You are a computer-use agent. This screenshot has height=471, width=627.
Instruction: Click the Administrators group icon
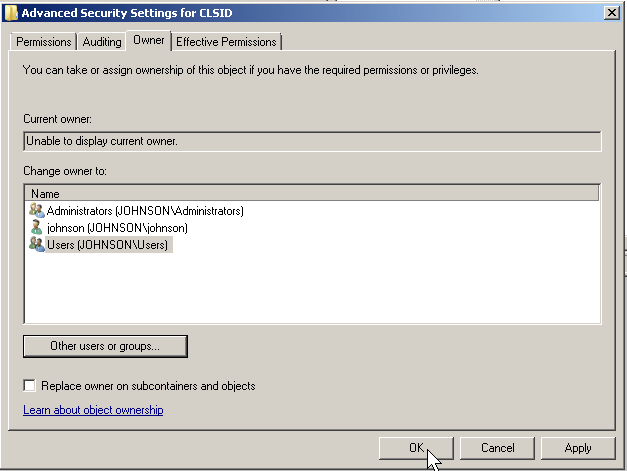[37, 211]
